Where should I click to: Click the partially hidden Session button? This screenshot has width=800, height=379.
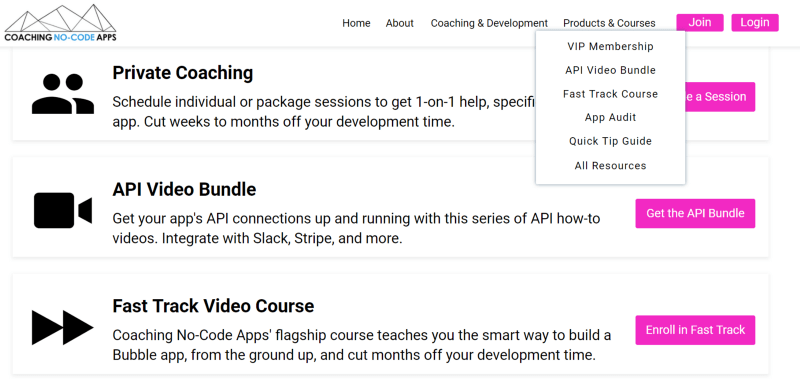720,97
